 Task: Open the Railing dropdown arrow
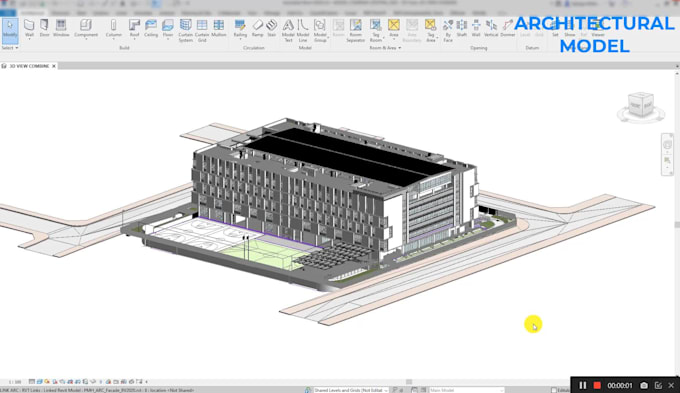pos(240,39)
